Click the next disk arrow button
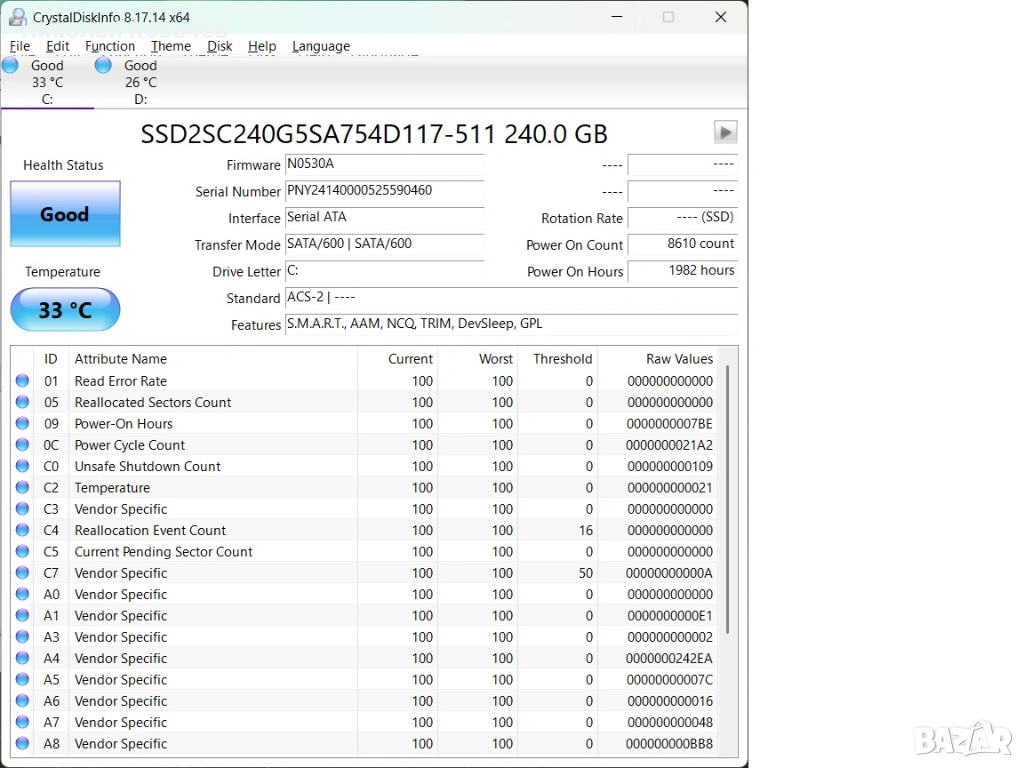This screenshot has width=1024, height=768. click(725, 132)
